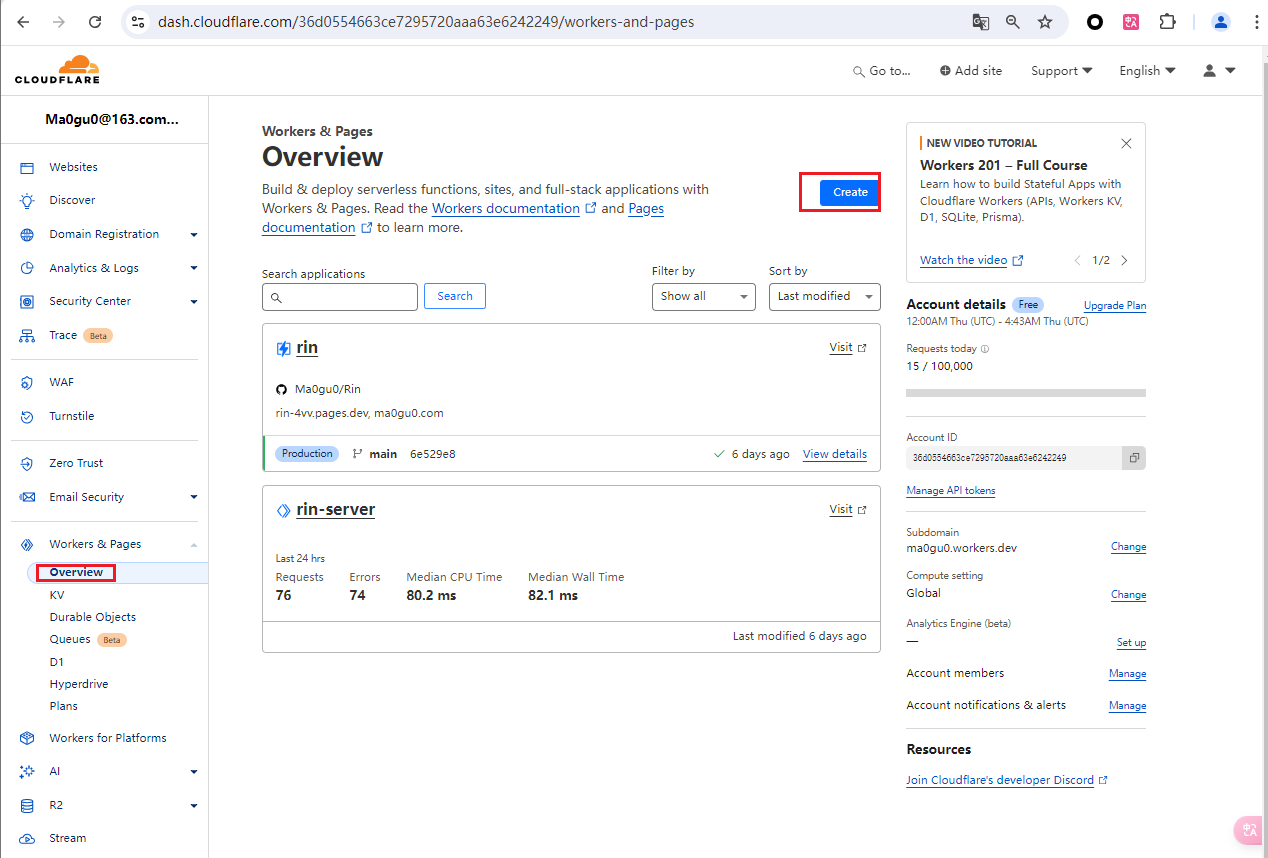
Task: Click the Worker icon beside rin-server
Action: point(284,511)
